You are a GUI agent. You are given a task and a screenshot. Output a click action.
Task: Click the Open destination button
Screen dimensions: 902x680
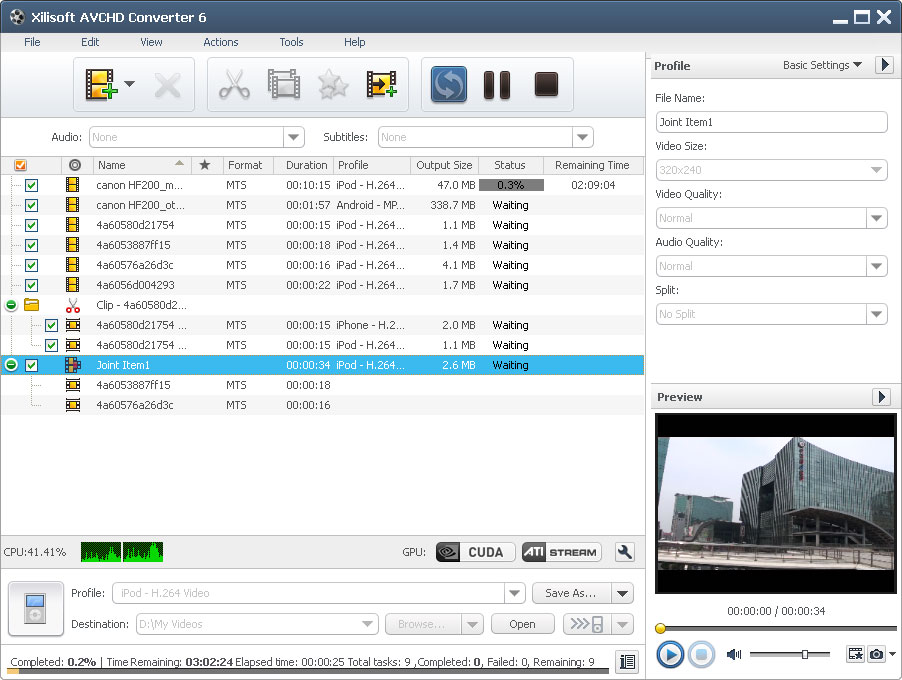[522, 624]
